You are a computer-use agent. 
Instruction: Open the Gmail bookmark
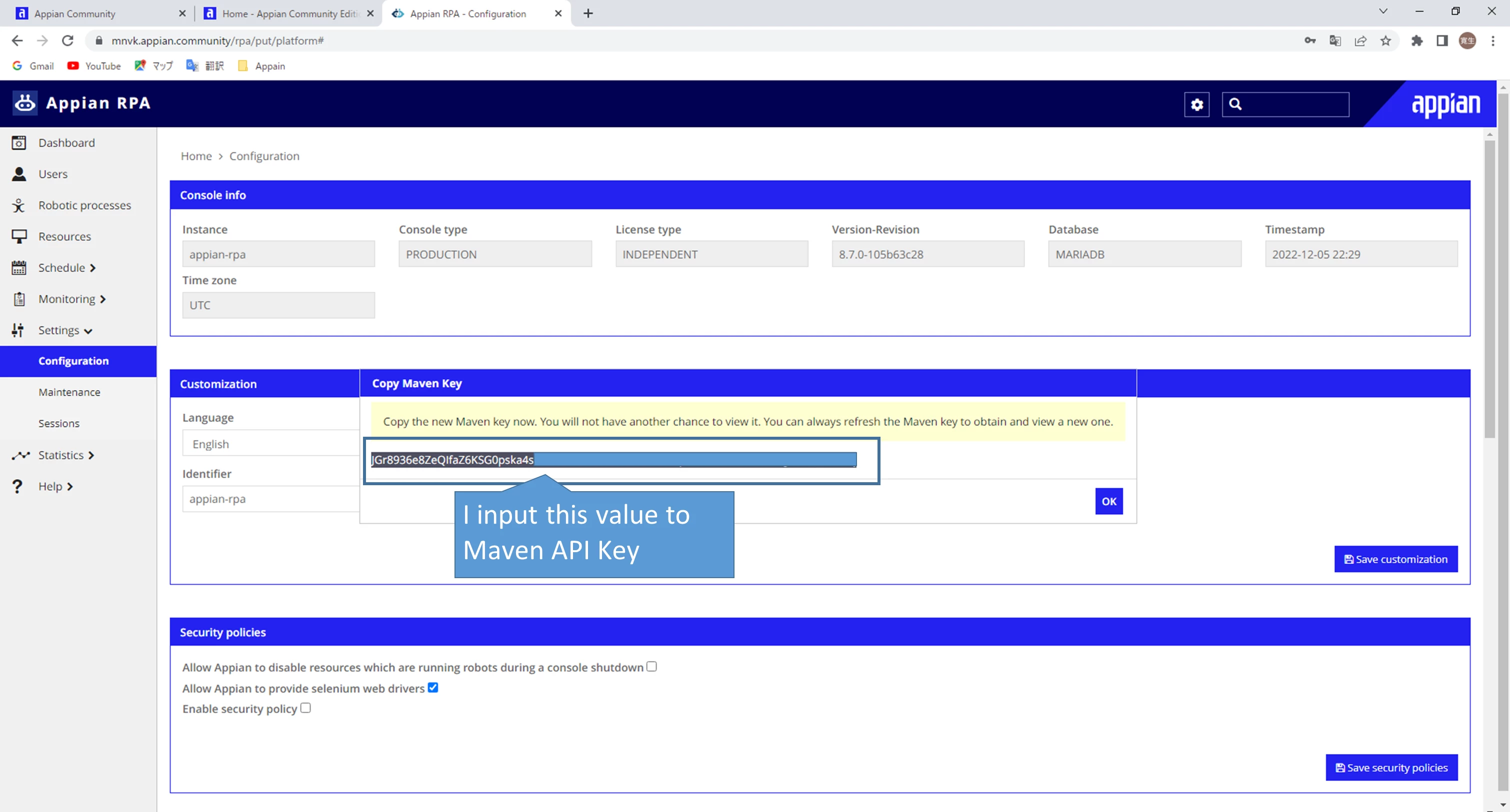(33, 65)
